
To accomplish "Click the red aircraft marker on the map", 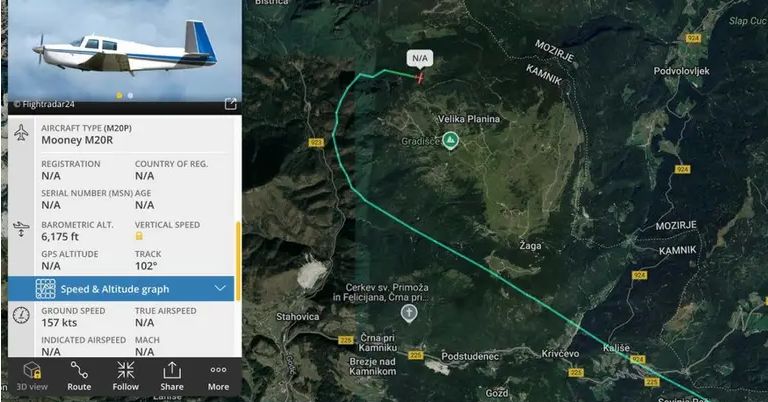I will tap(420, 78).
